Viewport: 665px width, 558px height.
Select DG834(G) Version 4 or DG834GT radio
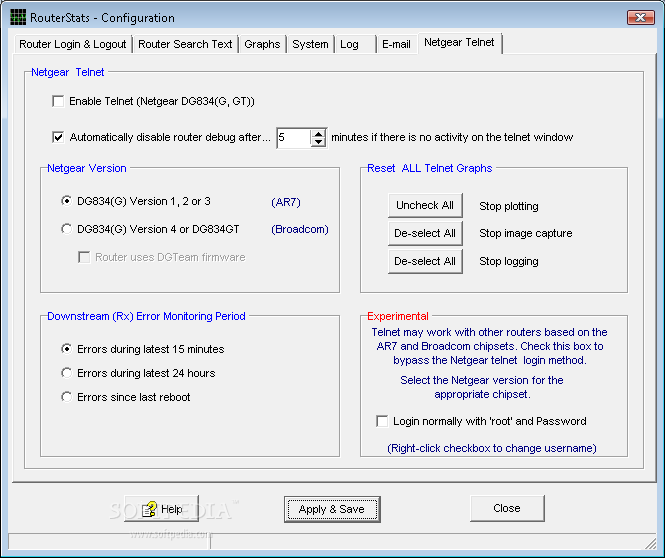tap(66, 229)
